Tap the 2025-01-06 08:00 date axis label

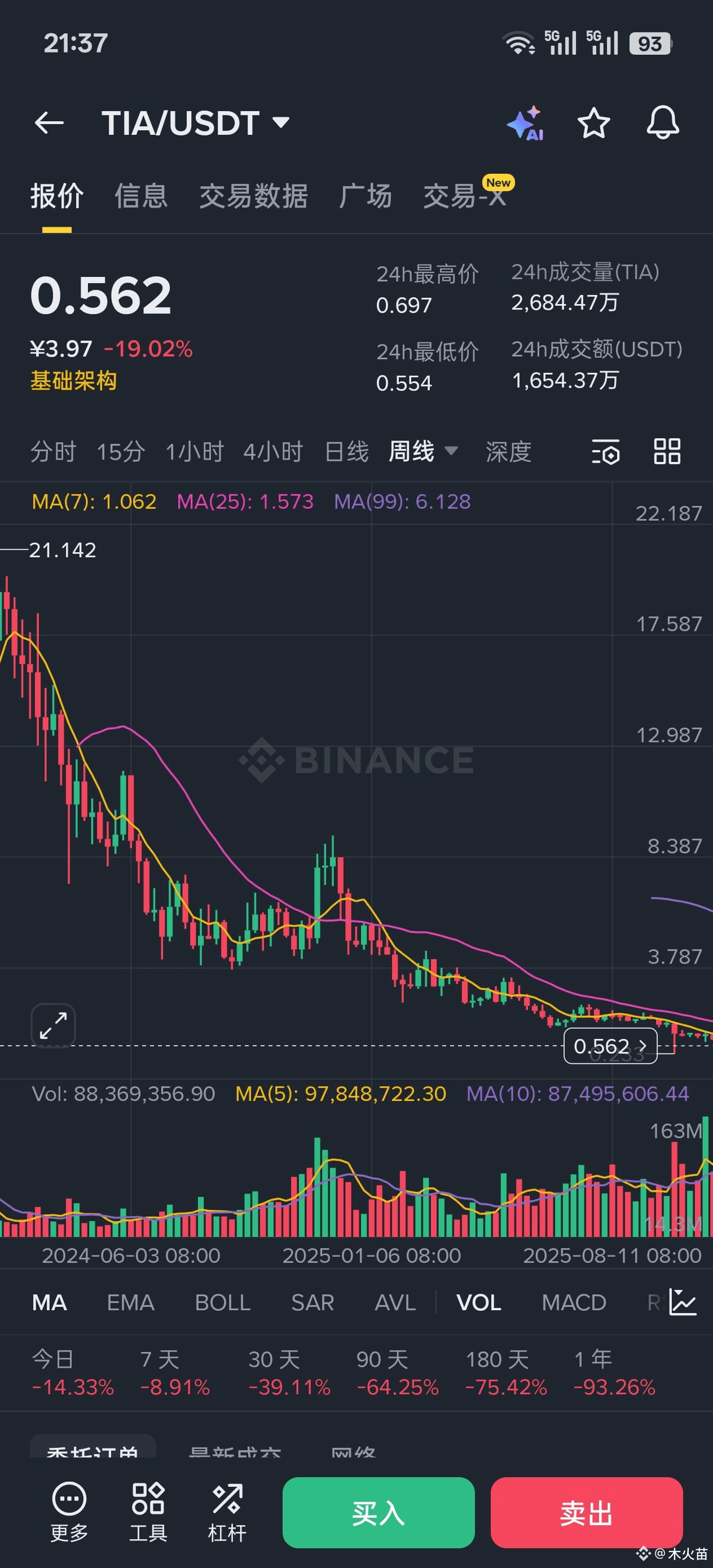371,1255
